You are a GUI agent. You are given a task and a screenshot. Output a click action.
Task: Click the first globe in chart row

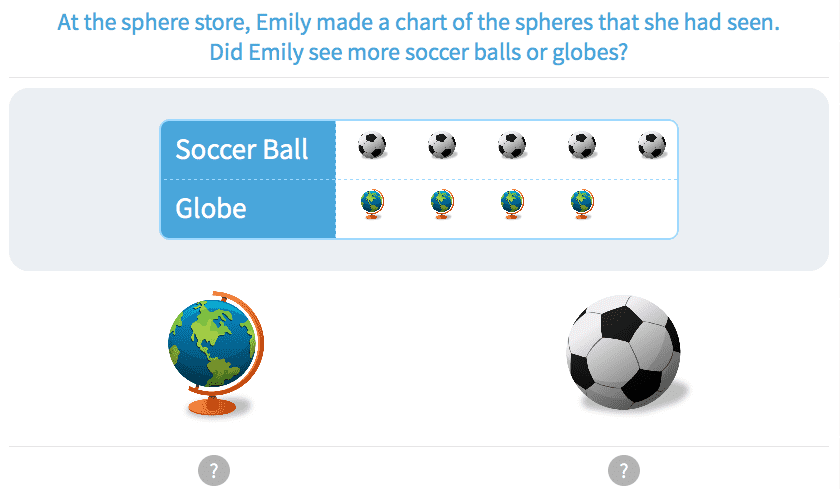[x=372, y=204]
